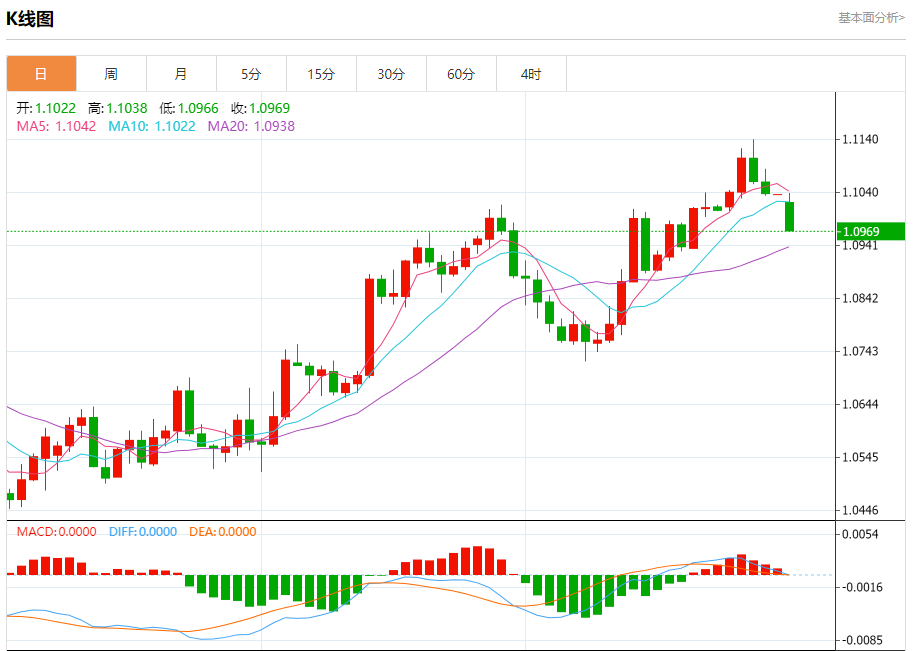The width and height of the screenshot is (913, 651).
Task: Select the 60分 interval tab
Action: tap(461, 74)
